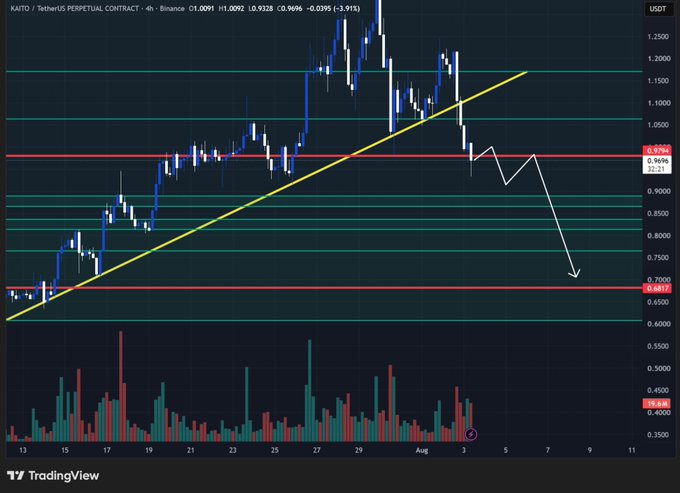Click the 0.9000 price axis label

point(658,191)
